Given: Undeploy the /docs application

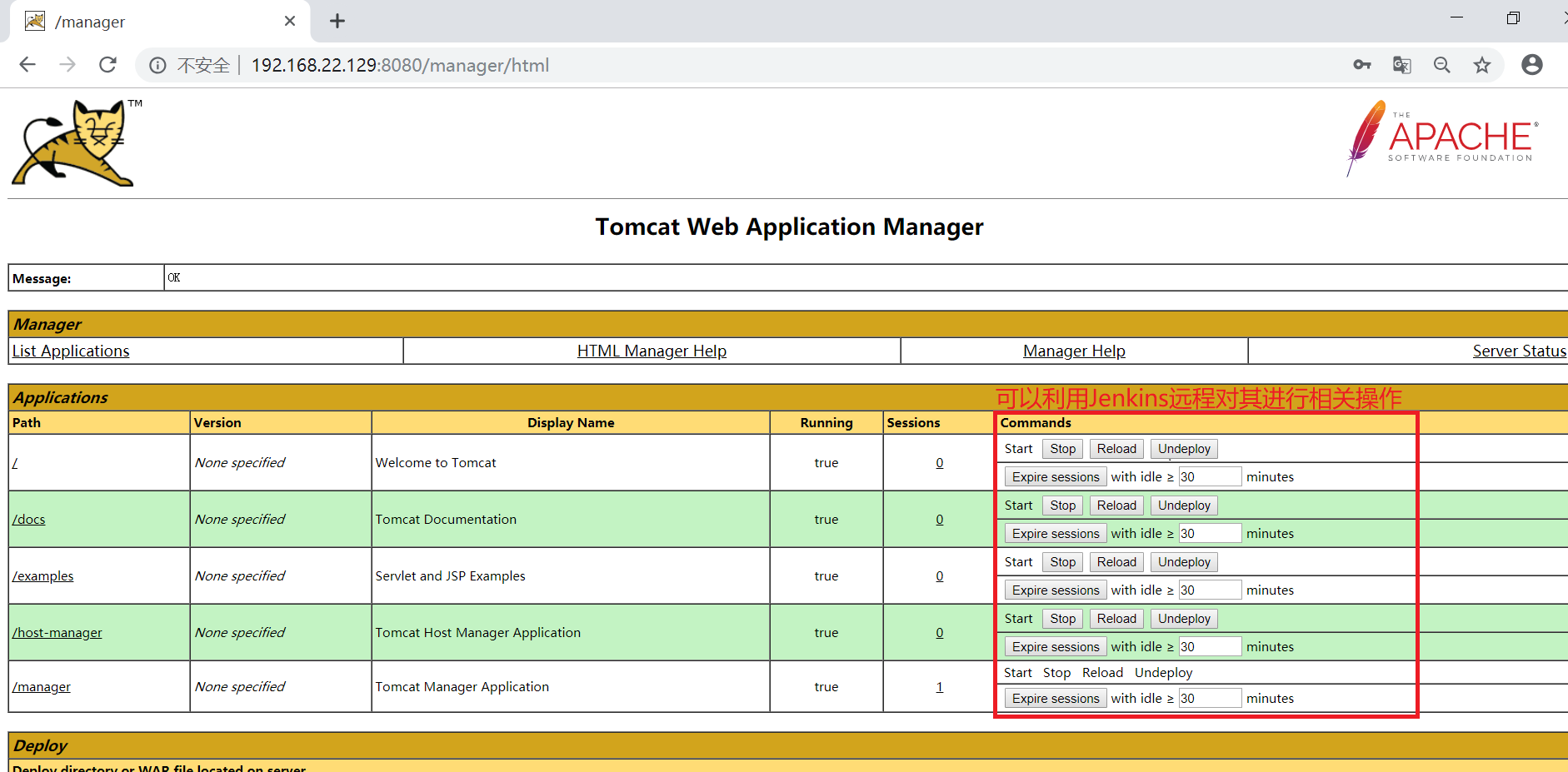Looking at the screenshot, I should pyautogui.click(x=1184, y=506).
